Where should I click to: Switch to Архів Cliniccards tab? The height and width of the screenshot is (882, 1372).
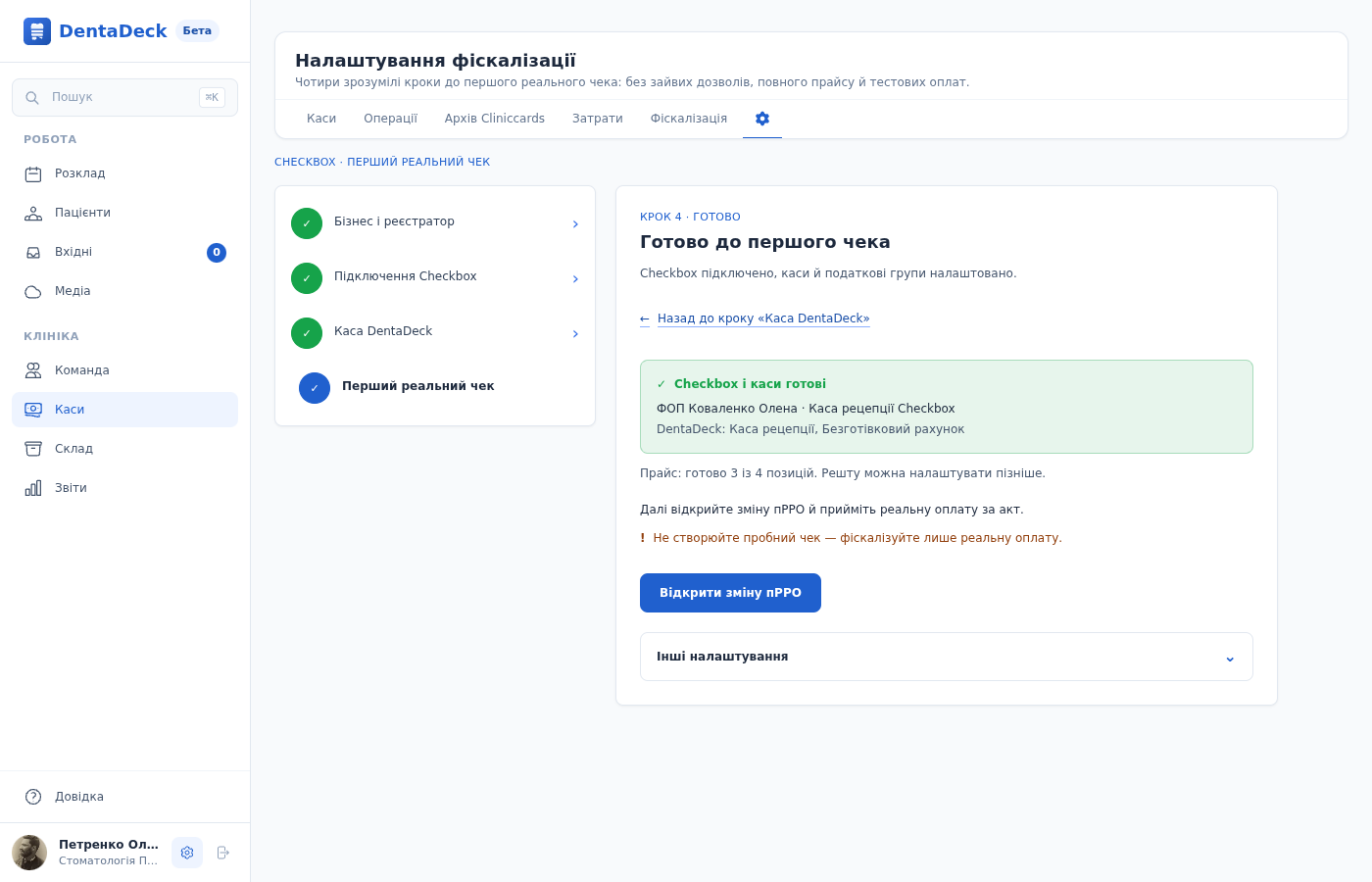click(495, 119)
